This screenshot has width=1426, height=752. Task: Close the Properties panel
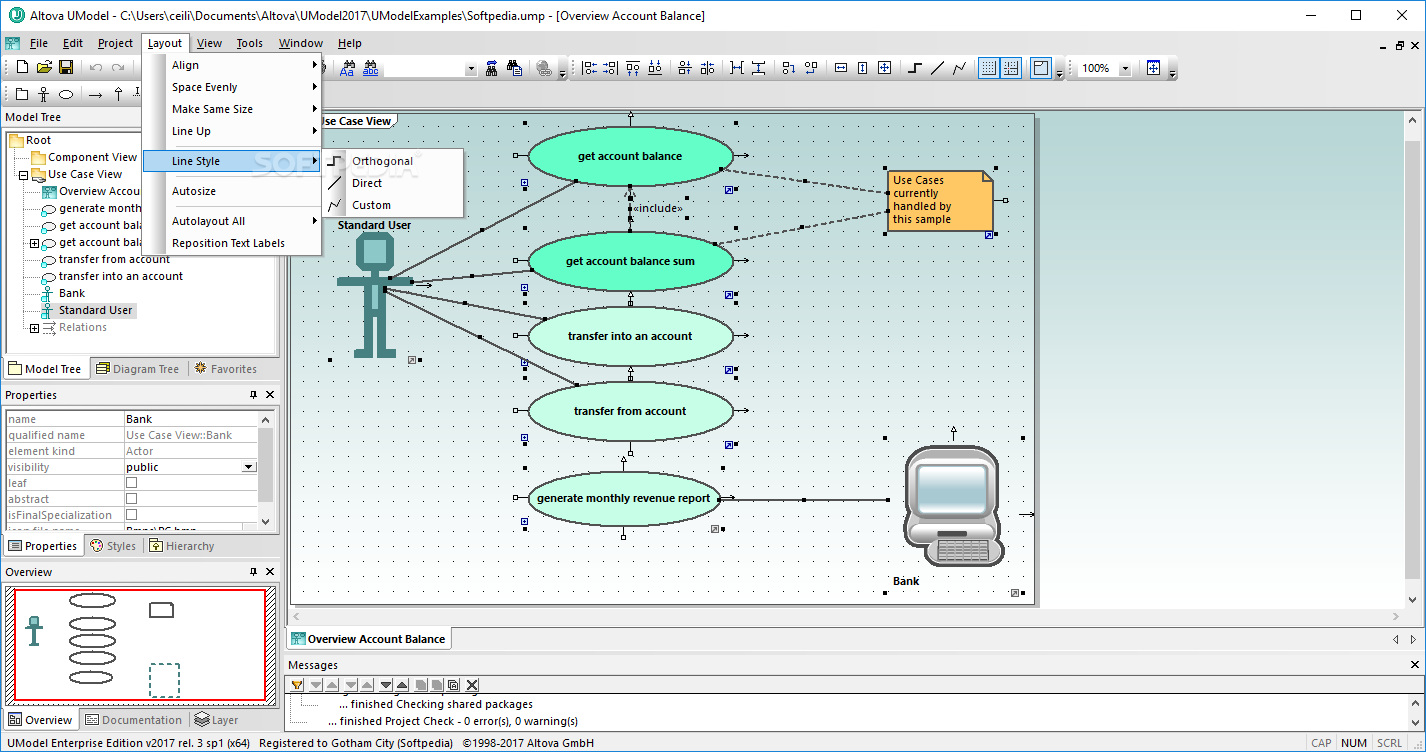tap(270, 395)
